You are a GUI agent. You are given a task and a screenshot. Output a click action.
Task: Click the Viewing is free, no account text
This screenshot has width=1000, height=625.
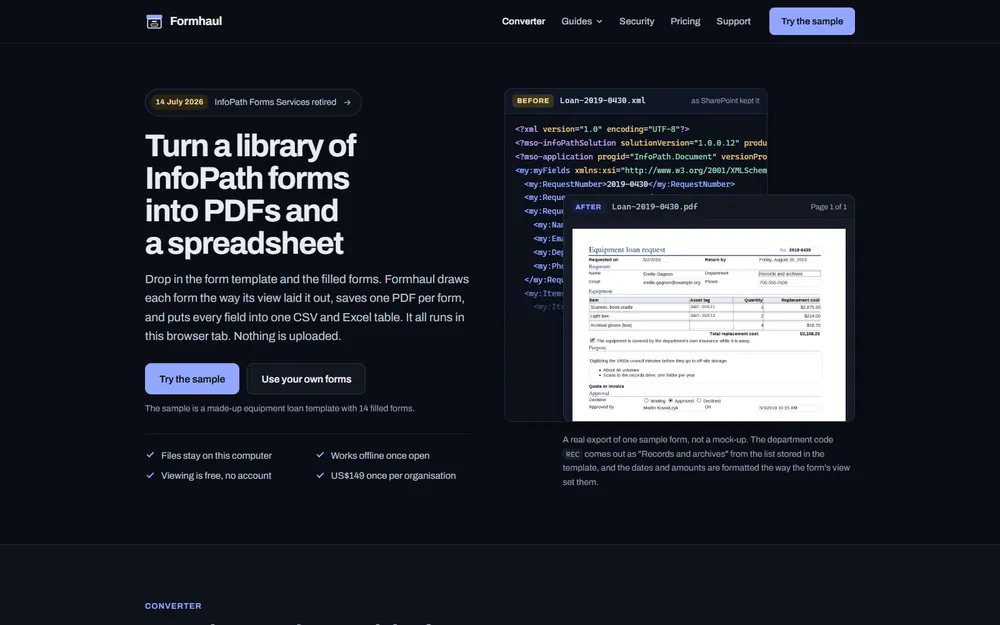(x=216, y=476)
